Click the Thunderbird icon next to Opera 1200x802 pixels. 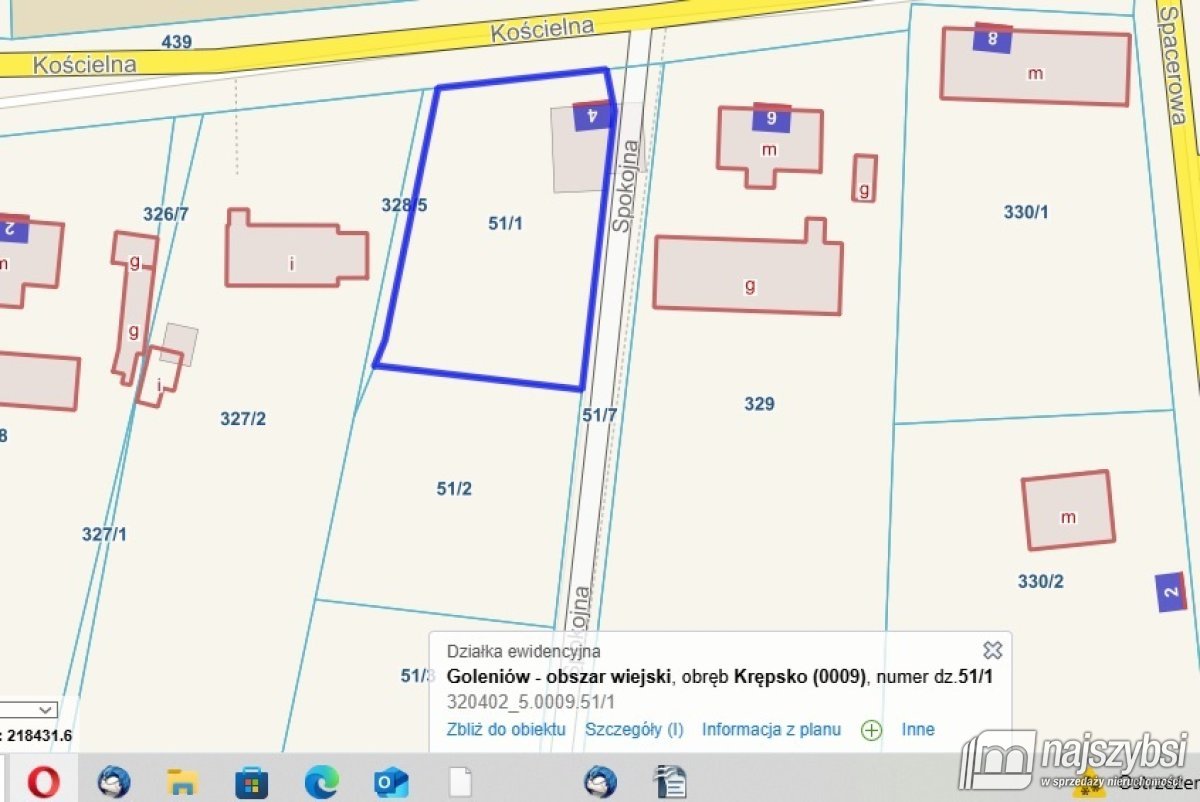tap(113, 780)
